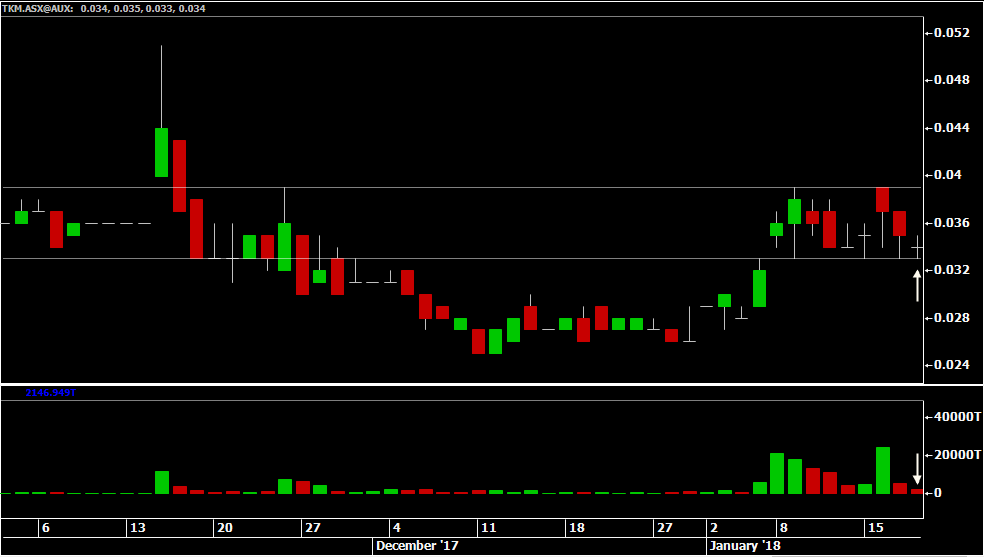The width and height of the screenshot is (984, 557).
Task: Click the TKM.ASX@AUX symbol title text
Action: coord(37,9)
